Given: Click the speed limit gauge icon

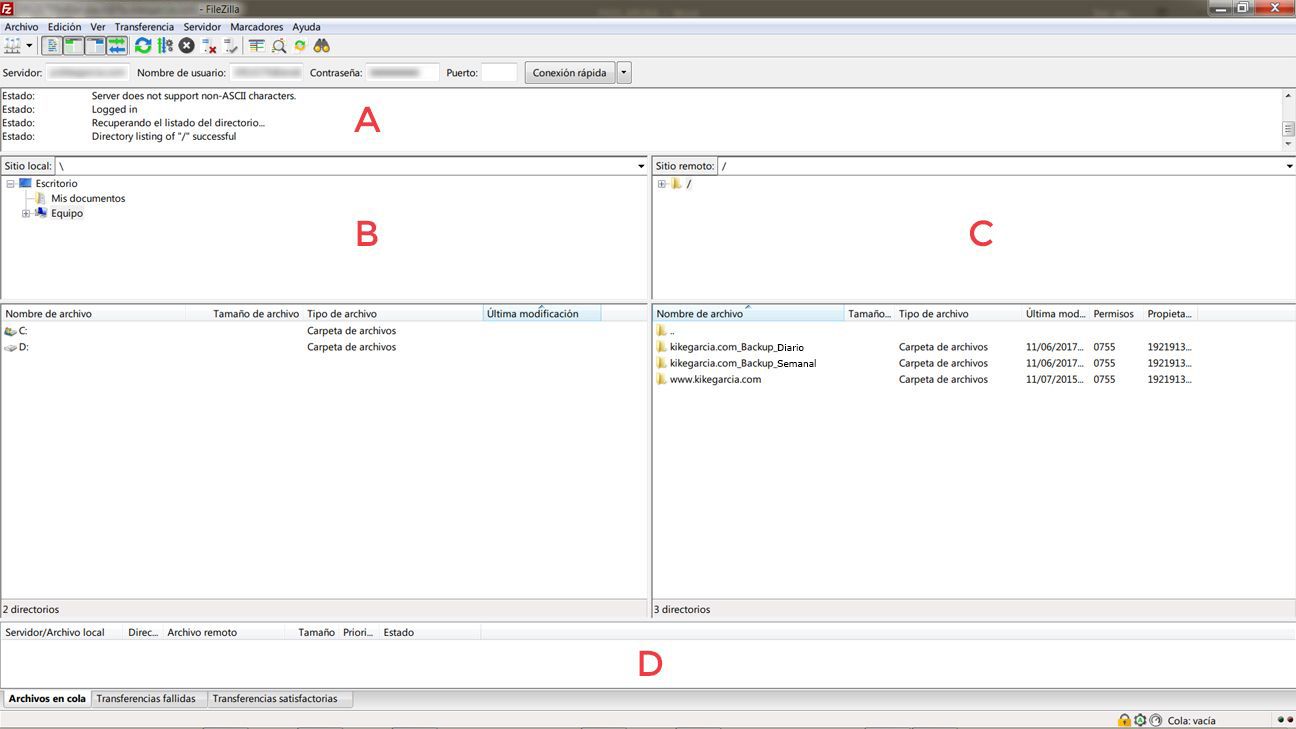Looking at the screenshot, I should coord(1156,720).
